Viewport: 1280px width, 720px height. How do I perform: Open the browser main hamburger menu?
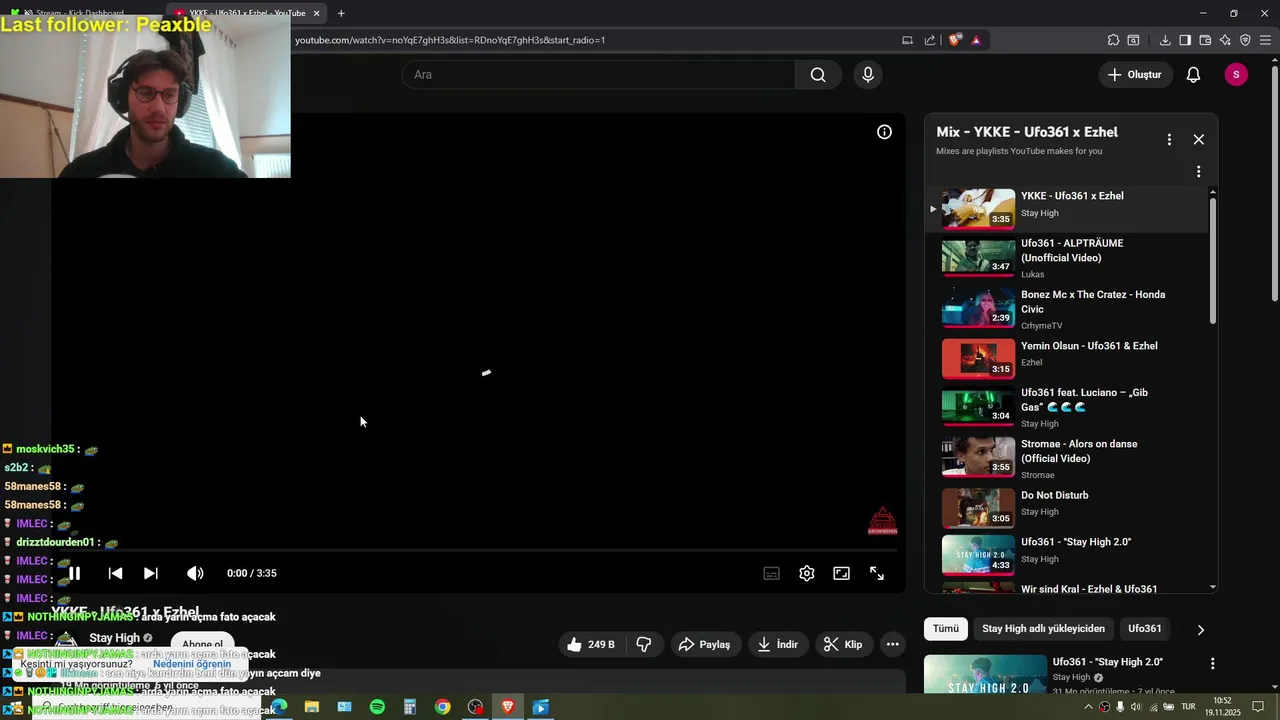pos(1266,40)
